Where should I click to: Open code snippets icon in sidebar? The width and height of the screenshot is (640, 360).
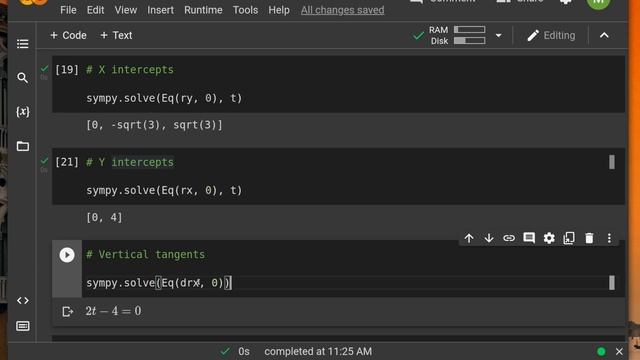[x=22, y=300]
